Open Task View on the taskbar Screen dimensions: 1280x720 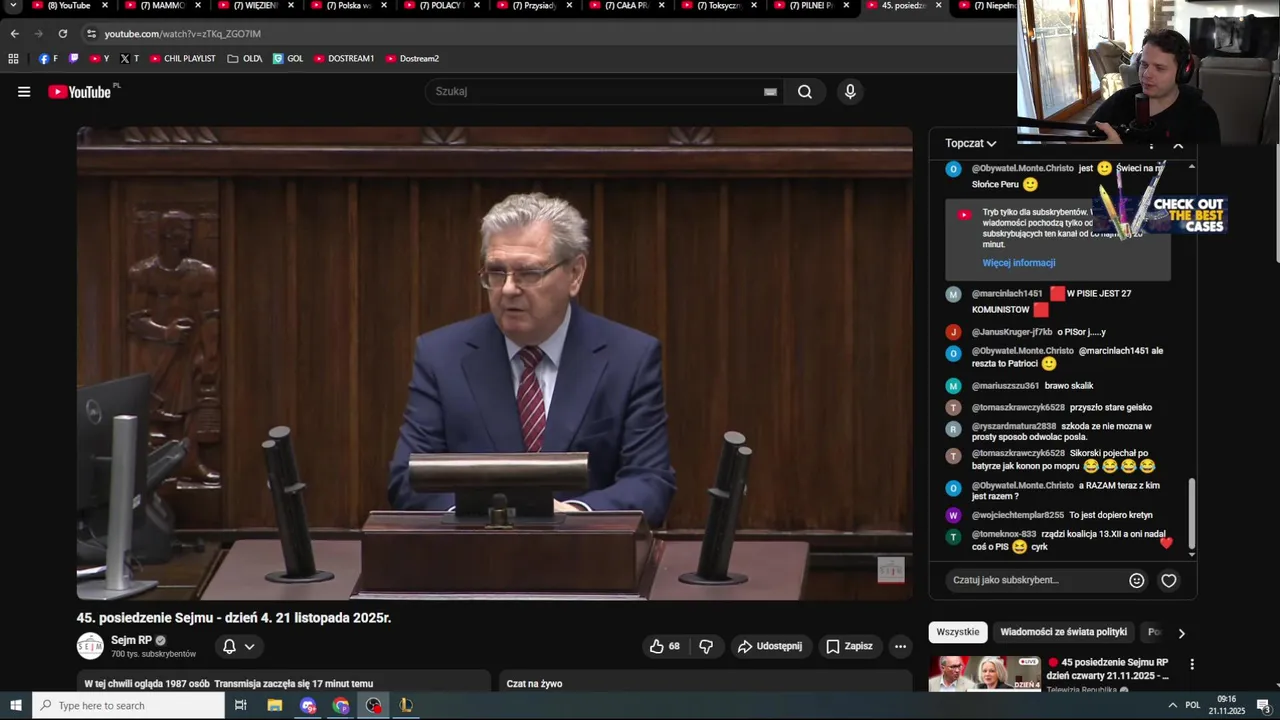pos(241,705)
